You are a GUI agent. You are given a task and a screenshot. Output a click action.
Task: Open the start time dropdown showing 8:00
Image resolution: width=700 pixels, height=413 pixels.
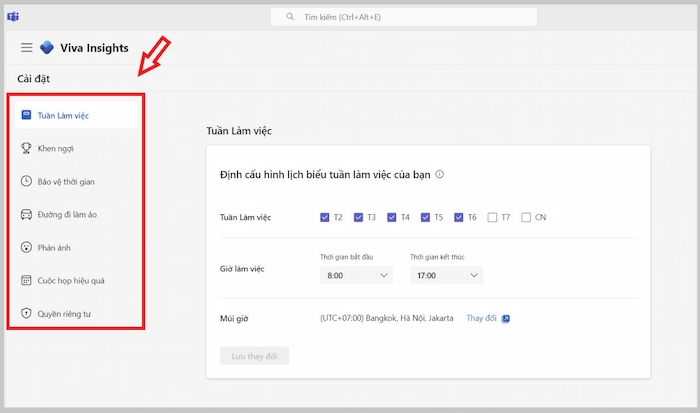(x=356, y=275)
